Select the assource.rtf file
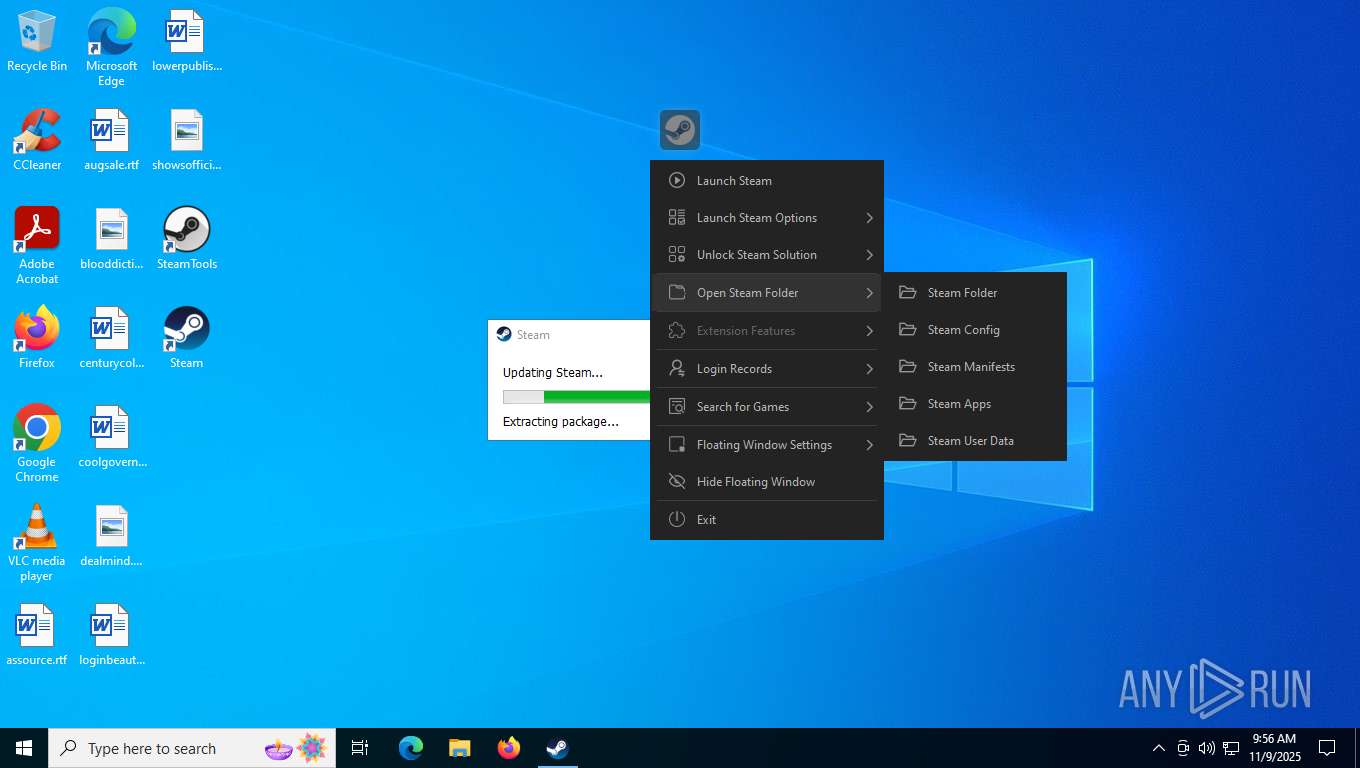The width and height of the screenshot is (1360, 768). click(37, 634)
